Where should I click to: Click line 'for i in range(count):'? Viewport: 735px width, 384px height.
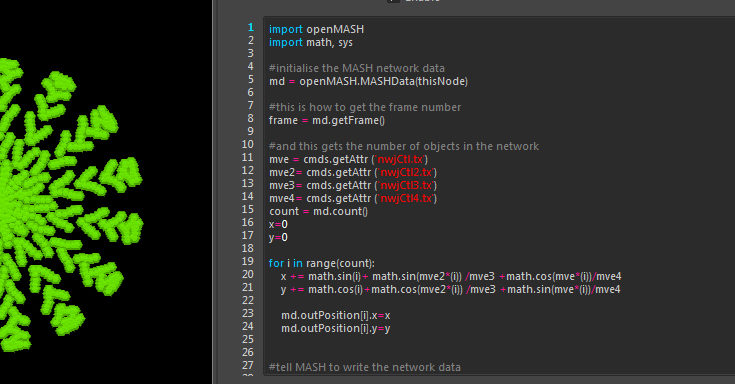[322, 263]
